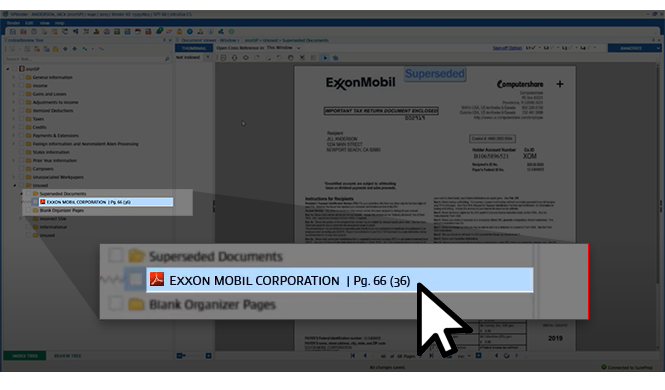Select the pointer arrow tool in viewer toolbar

click(x=324, y=58)
